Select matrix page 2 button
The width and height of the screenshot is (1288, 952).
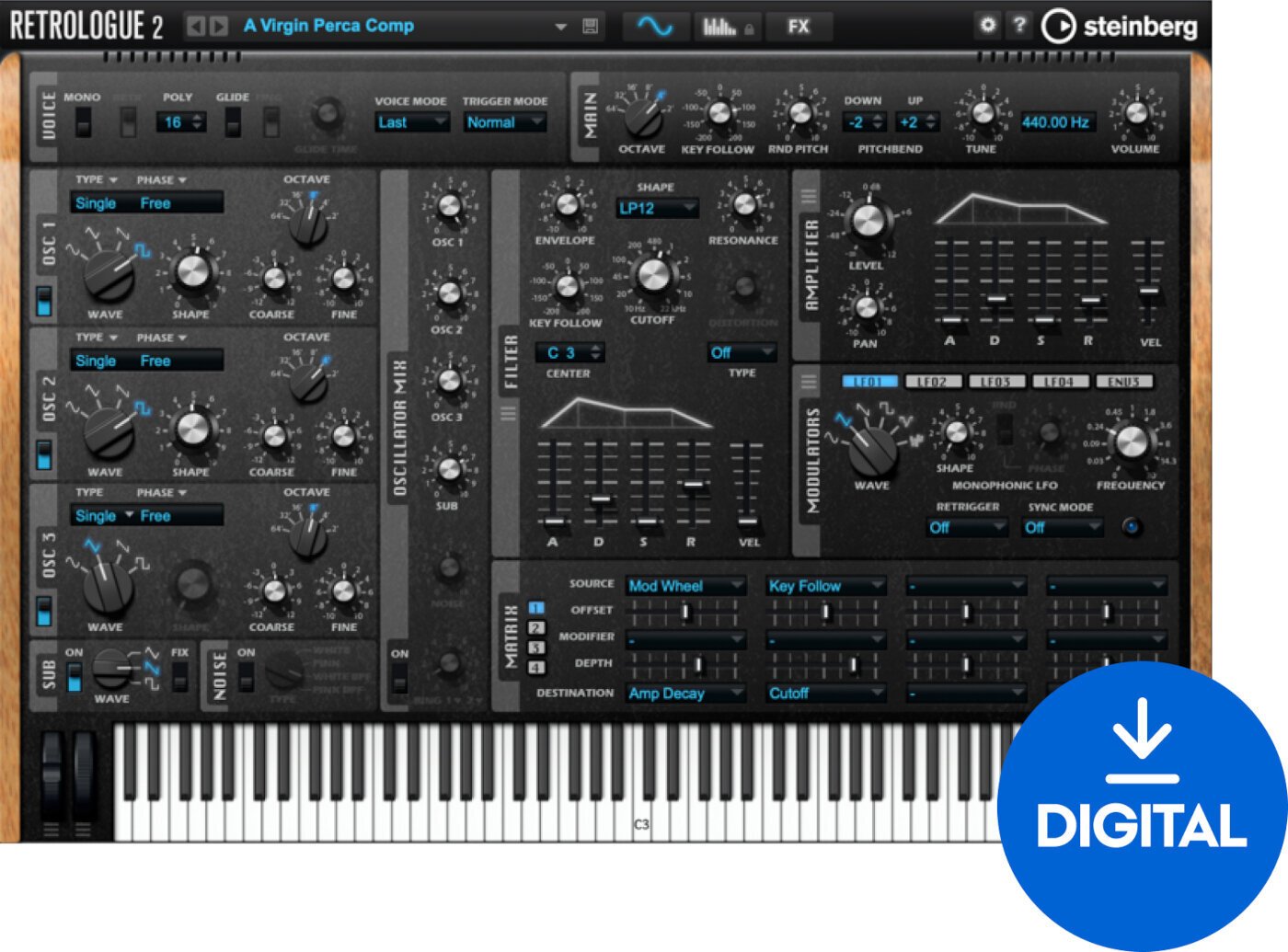click(535, 629)
